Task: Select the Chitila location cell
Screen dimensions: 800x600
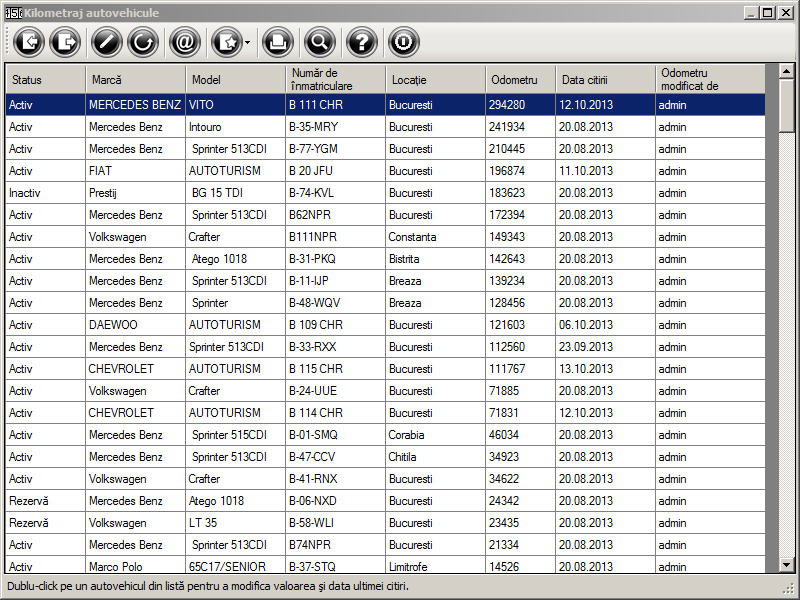Action: pyautogui.click(x=435, y=456)
